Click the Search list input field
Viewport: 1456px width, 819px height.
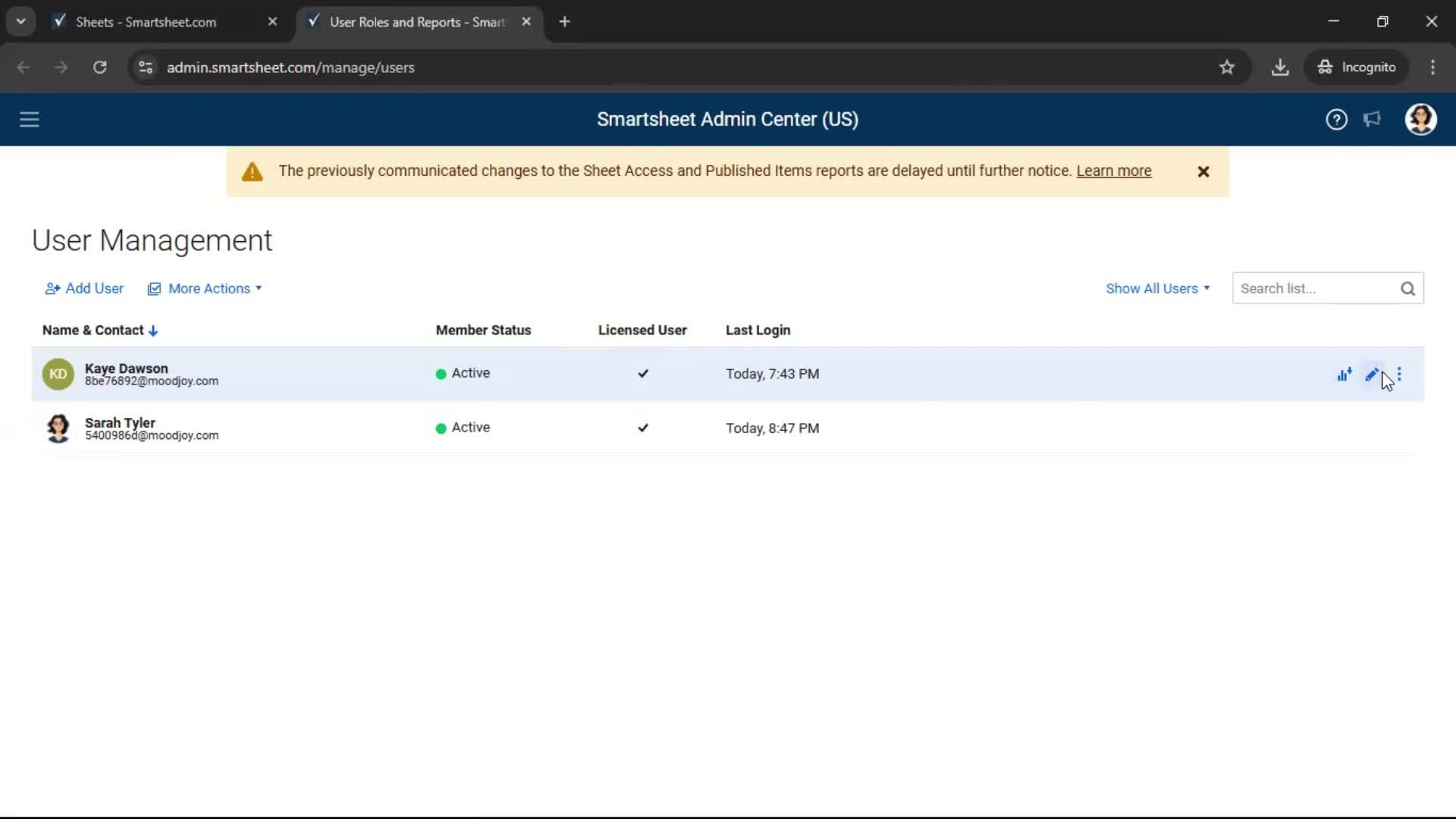pos(1316,289)
